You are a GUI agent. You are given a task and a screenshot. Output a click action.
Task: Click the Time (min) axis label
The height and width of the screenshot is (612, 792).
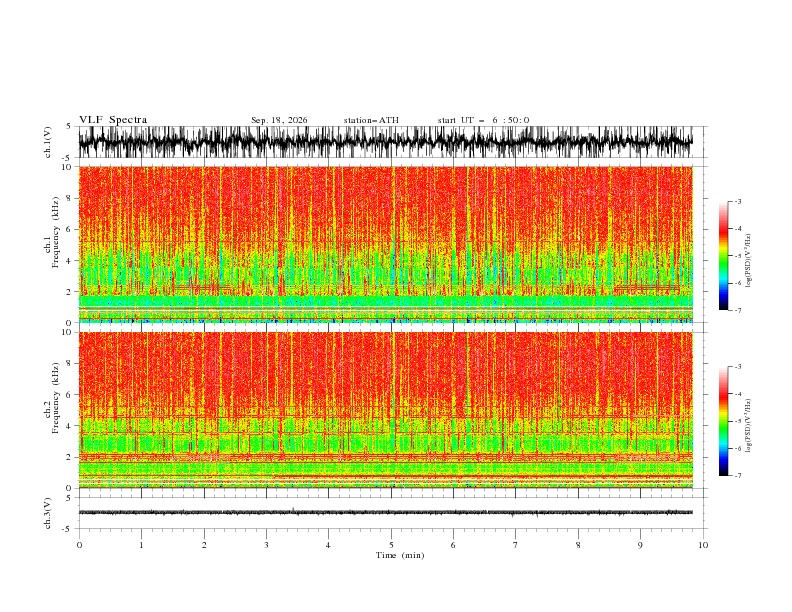pos(400,555)
